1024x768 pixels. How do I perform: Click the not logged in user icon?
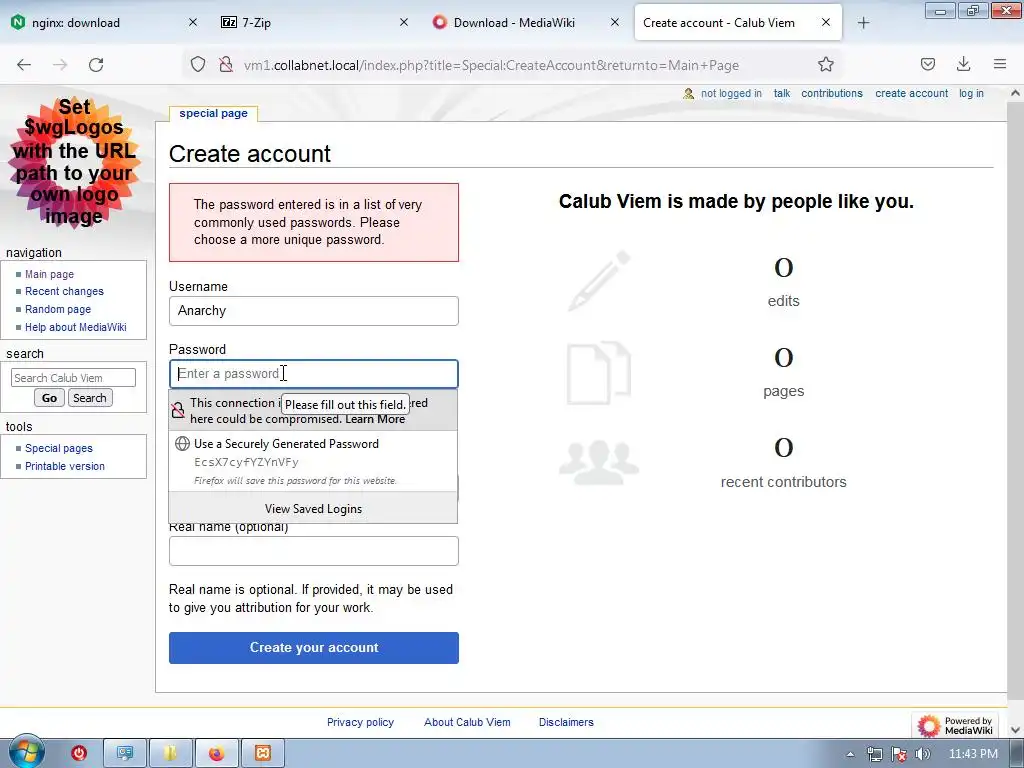click(688, 94)
